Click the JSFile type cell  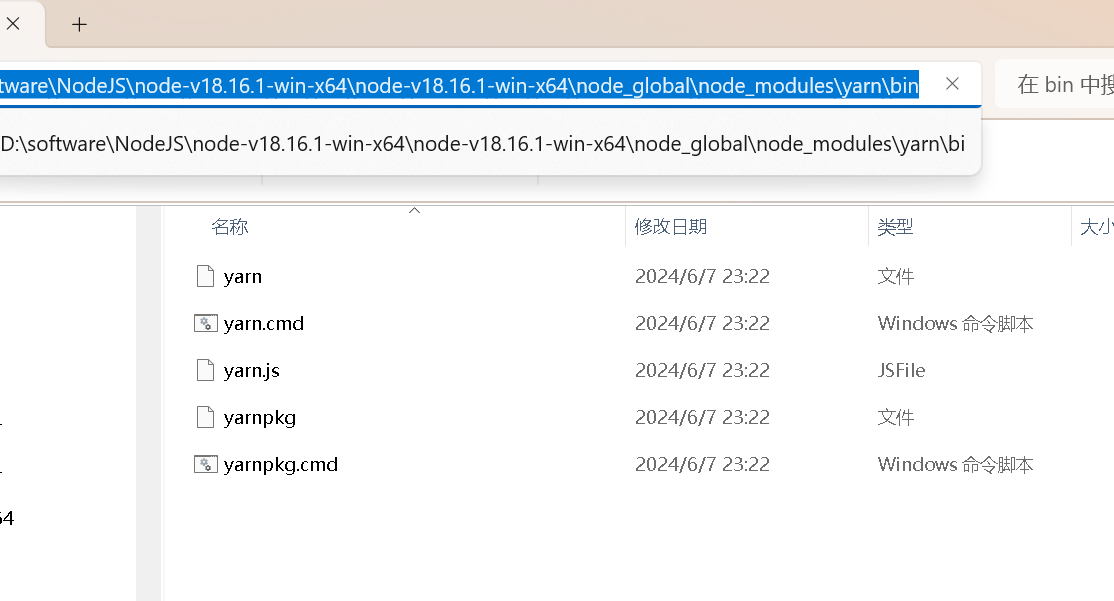pyautogui.click(x=901, y=370)
